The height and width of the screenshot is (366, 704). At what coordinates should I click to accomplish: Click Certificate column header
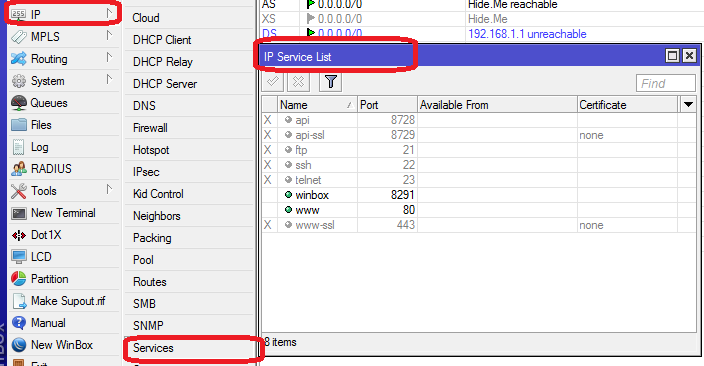pos(627,105)
